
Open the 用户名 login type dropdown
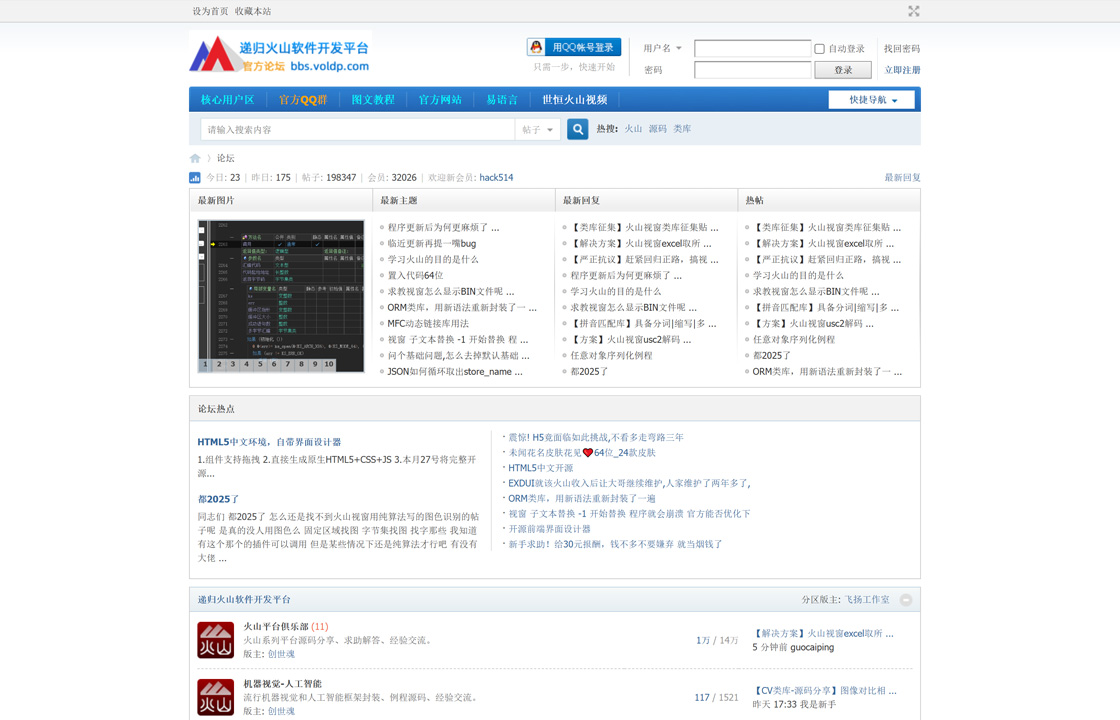662,49
